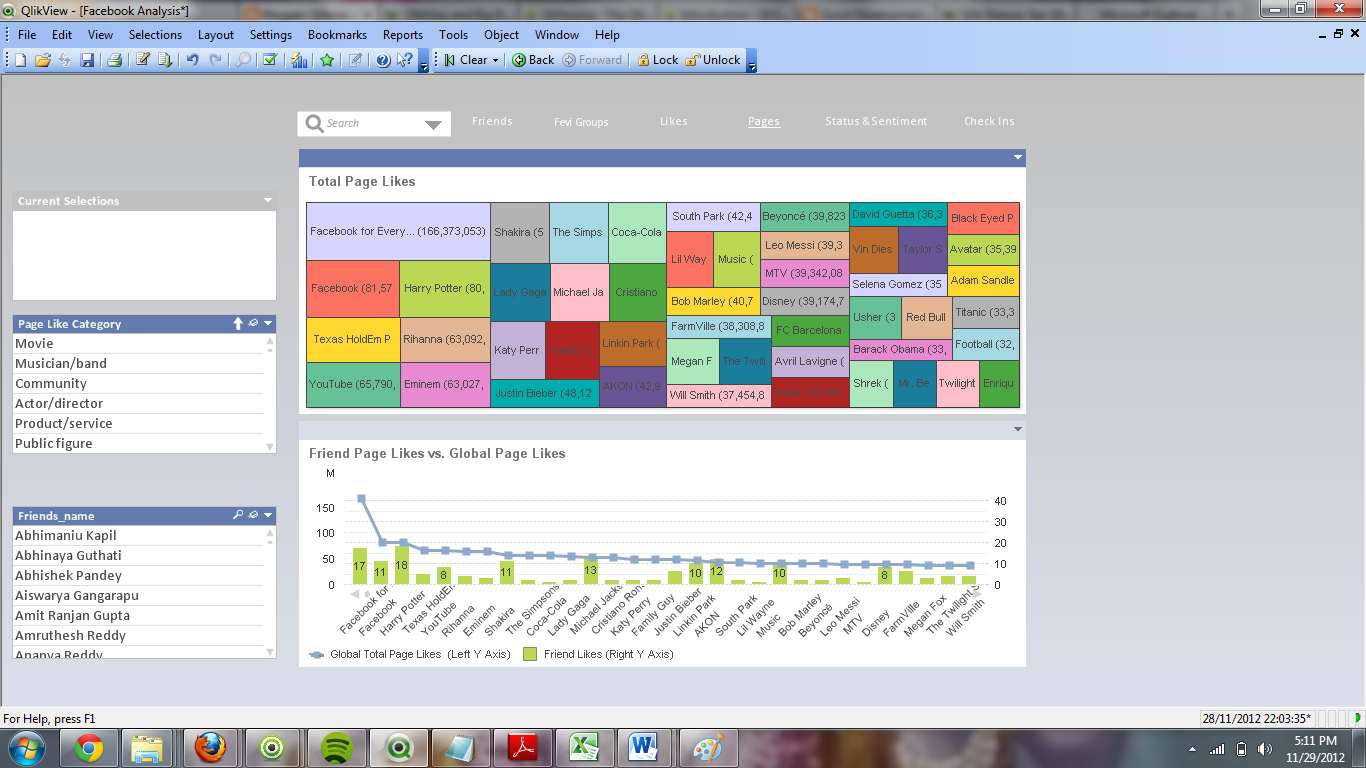Viewport: 1366px width, 768px height.
Task: Select Amit Ranjan Gupta in Friends_name list
Action: pyautogui.click(x=139, y=615)
